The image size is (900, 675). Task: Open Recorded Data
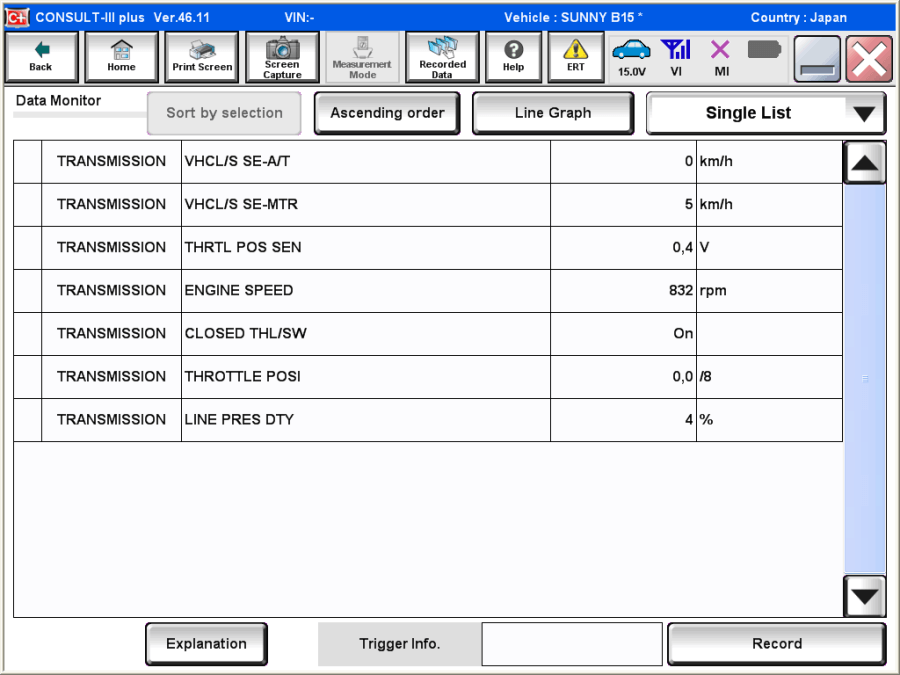442,57
